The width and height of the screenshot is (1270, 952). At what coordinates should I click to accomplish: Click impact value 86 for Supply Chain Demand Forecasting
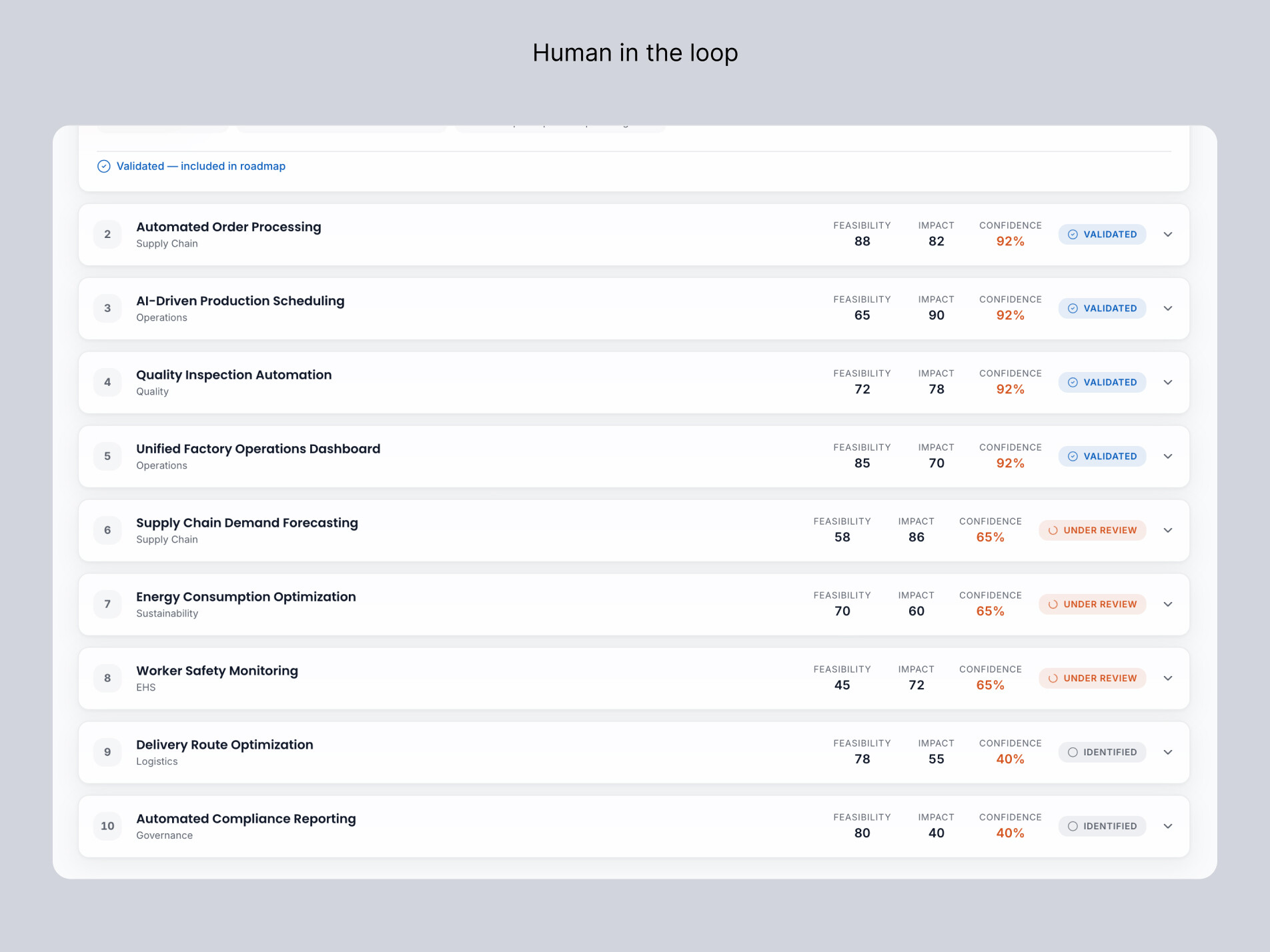(x=916, y=538)
